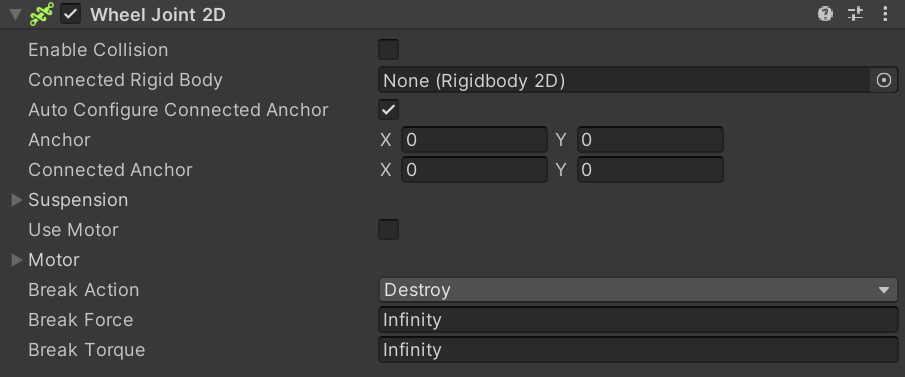Click the Rigidbody 2D object picker icon
This screenshot has width=905, height=377.
(x=884, y=80)
